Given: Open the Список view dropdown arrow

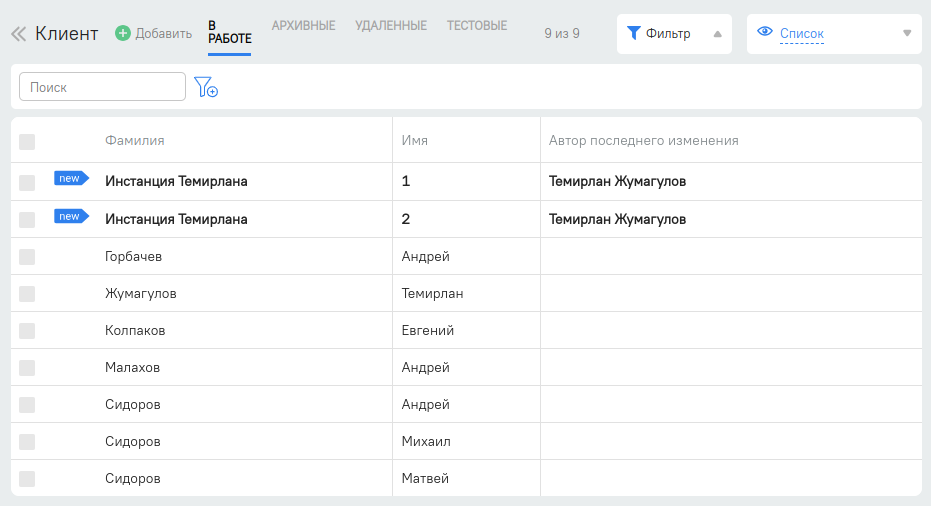Looking at the screenshot, I should (907, 33).
